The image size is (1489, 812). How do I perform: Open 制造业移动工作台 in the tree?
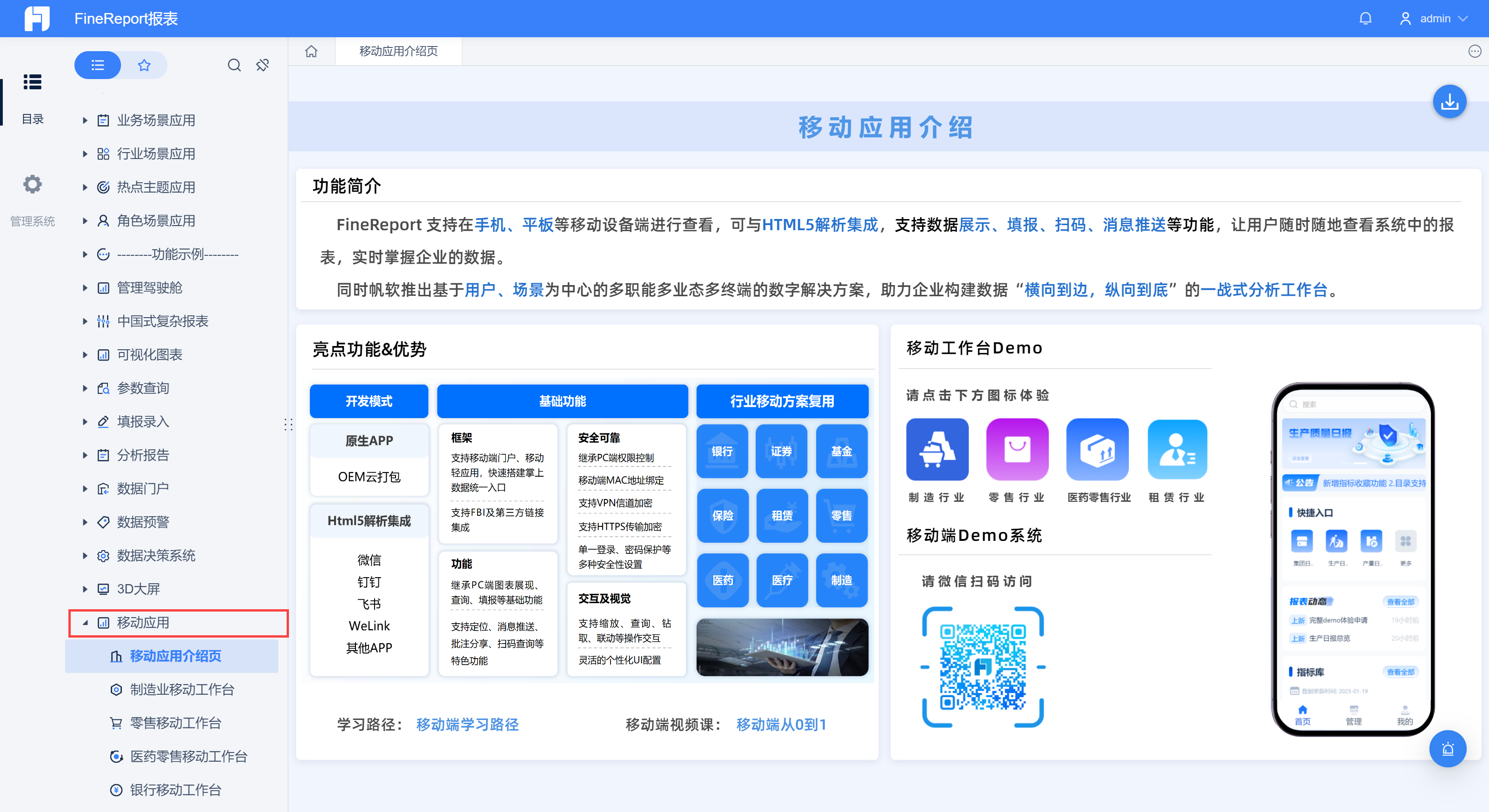pyautogui.click(x=181, y=690)
